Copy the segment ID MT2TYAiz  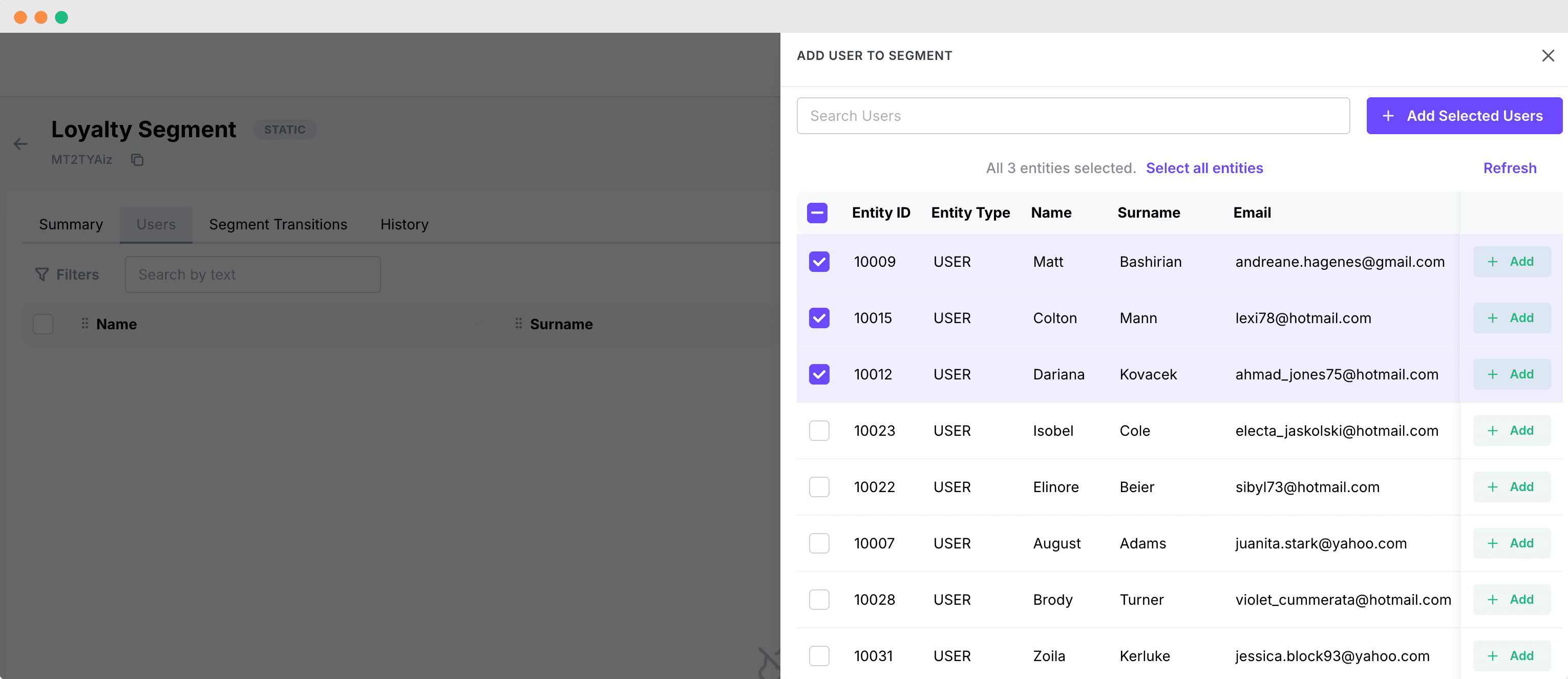[138, 160]
